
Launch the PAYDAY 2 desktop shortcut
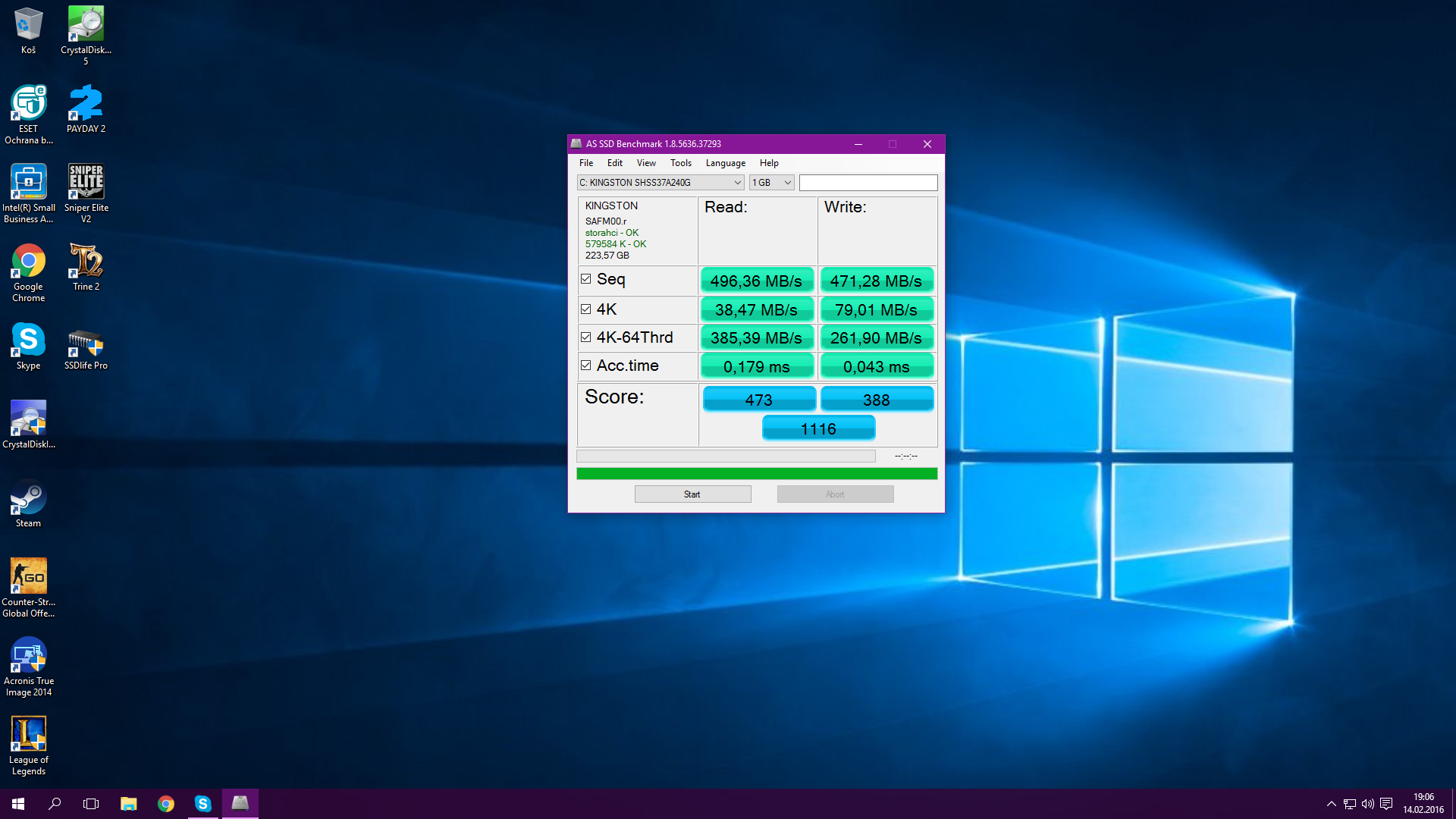pyautogui.click(x=86, y=109)
